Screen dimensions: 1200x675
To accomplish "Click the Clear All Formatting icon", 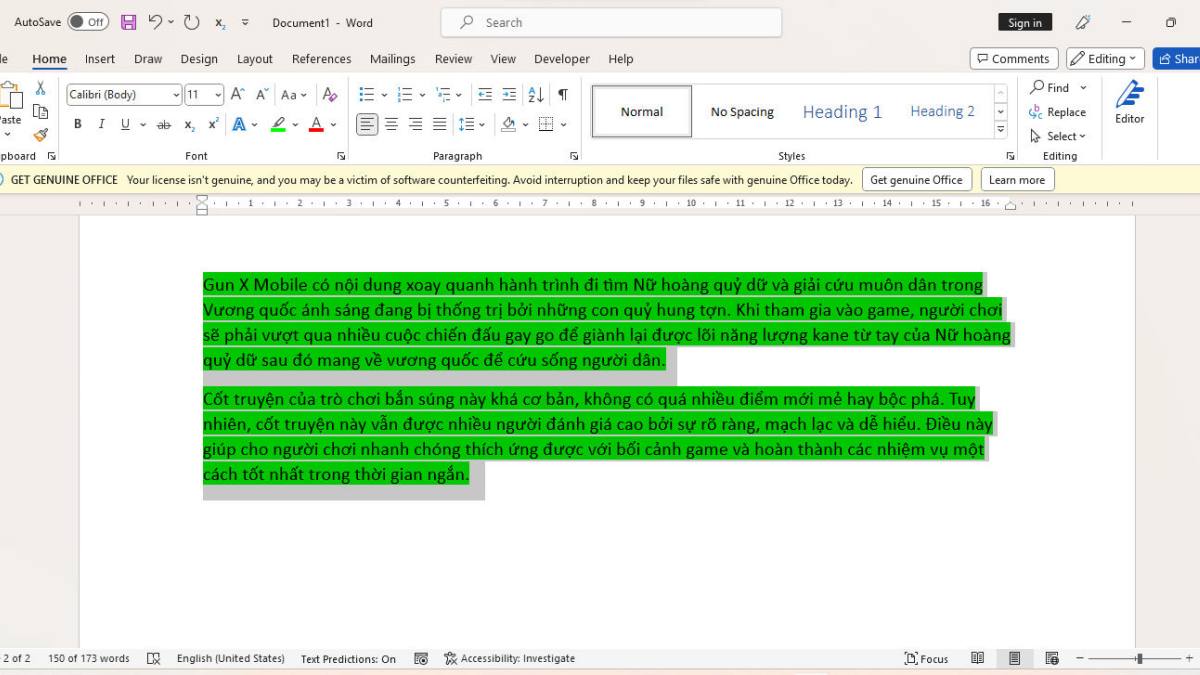I will tap(330, 95).
